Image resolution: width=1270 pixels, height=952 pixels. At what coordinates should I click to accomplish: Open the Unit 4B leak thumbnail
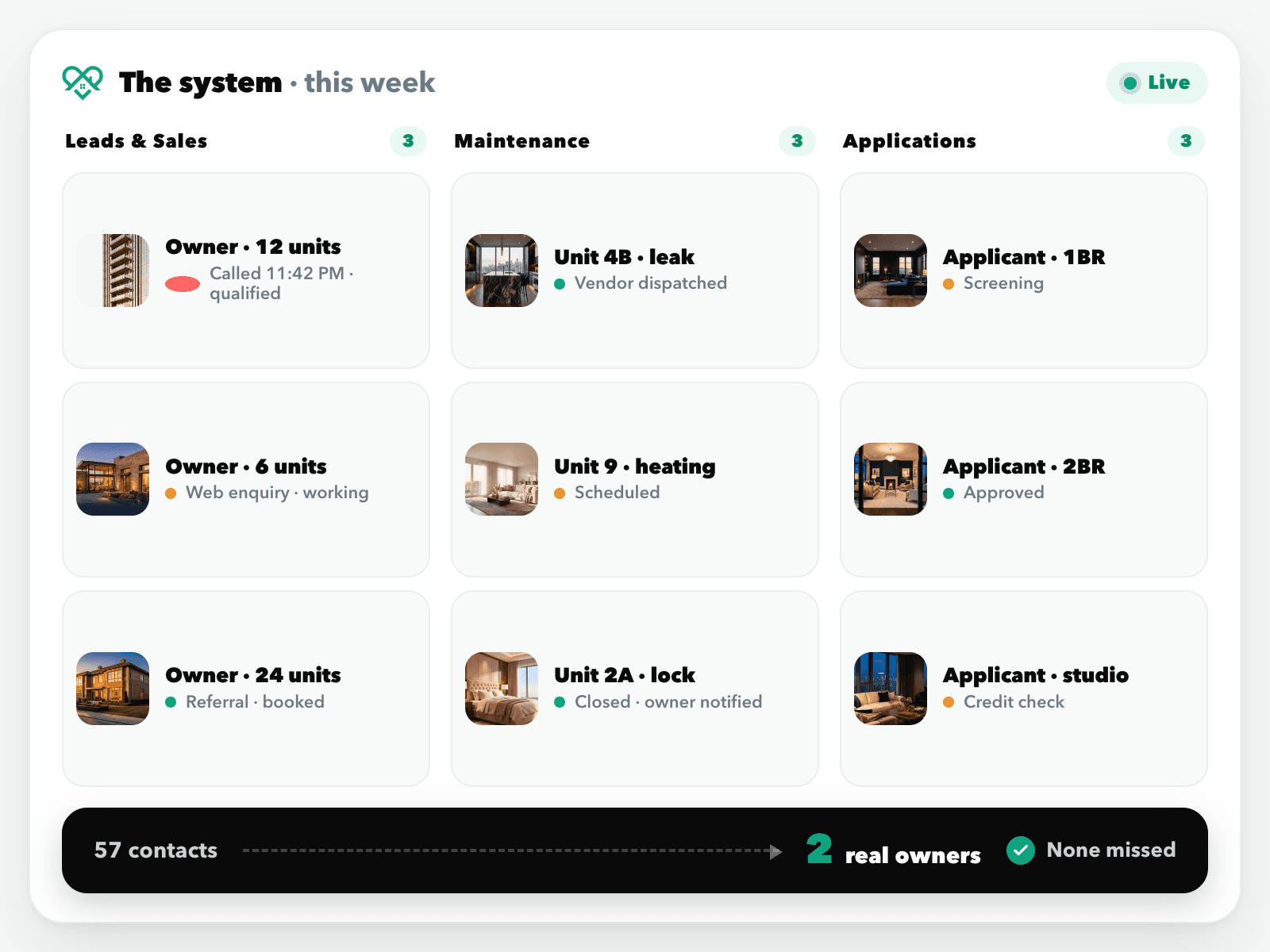pos(502,271)
